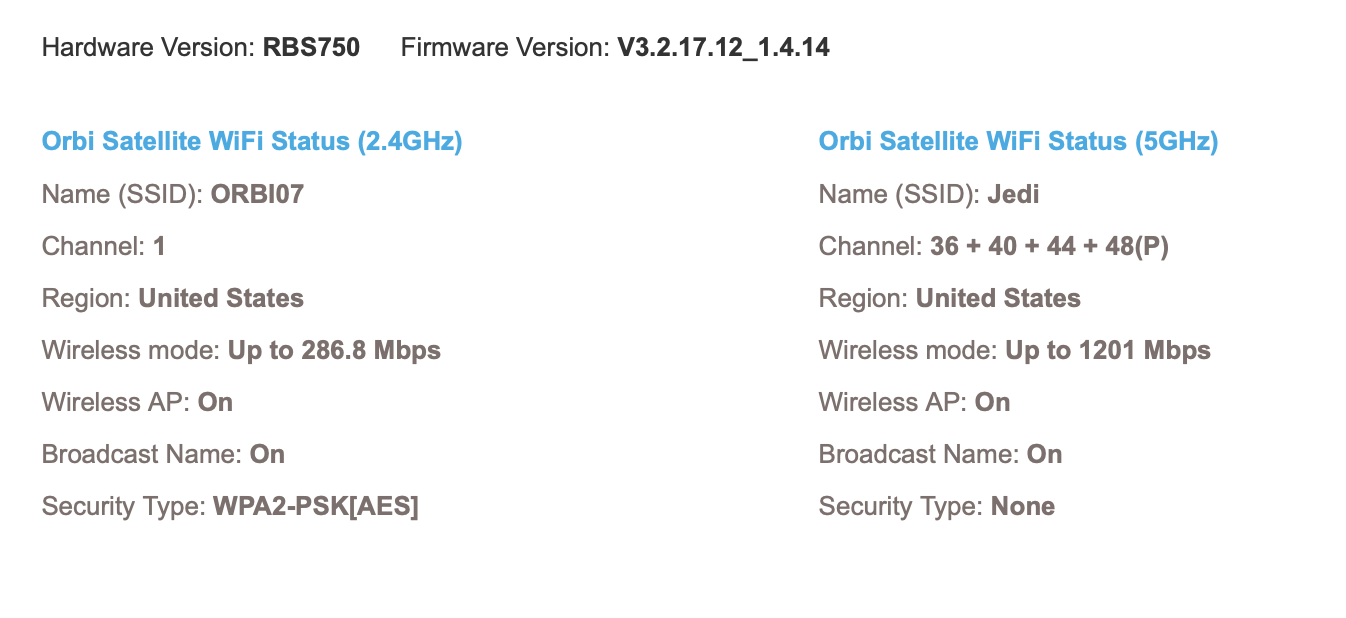This screenshot has width=1346, height=618.
Task: Click the 2.4GHz channel value 1
Action: (159, 246)
